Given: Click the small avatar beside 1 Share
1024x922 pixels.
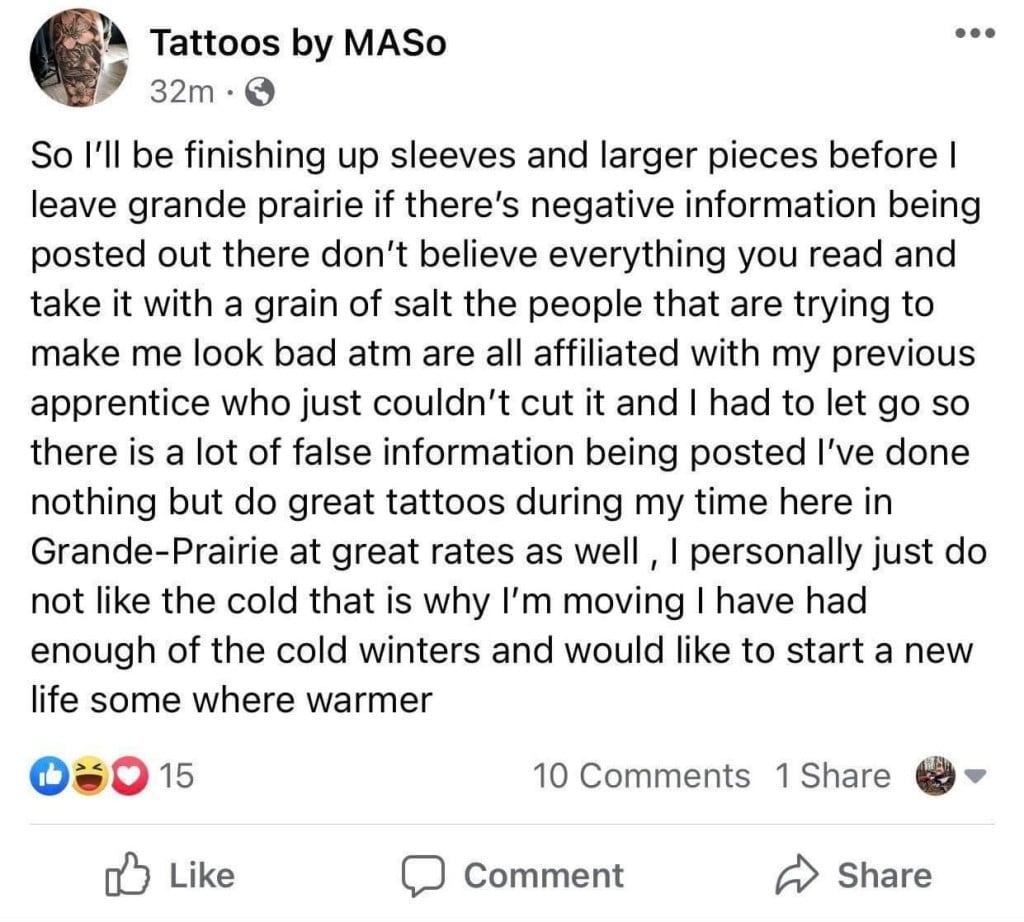Looking at the screenshot, I should pos(935,775).
